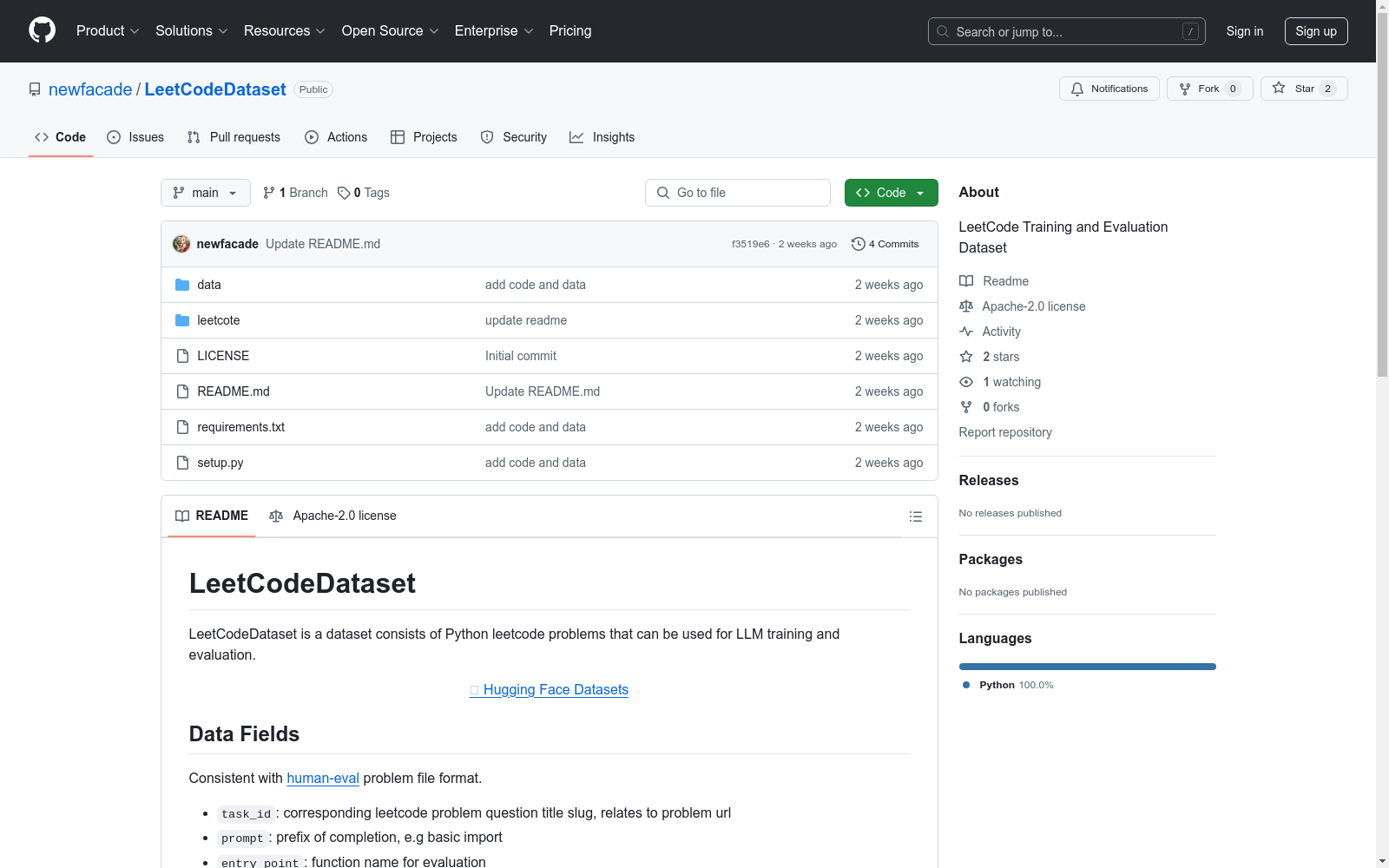Image resolution: width=1389 pixels, height=868 pixels.
Task: Click the fork icon in Fork button
Action: [1185, 89]
